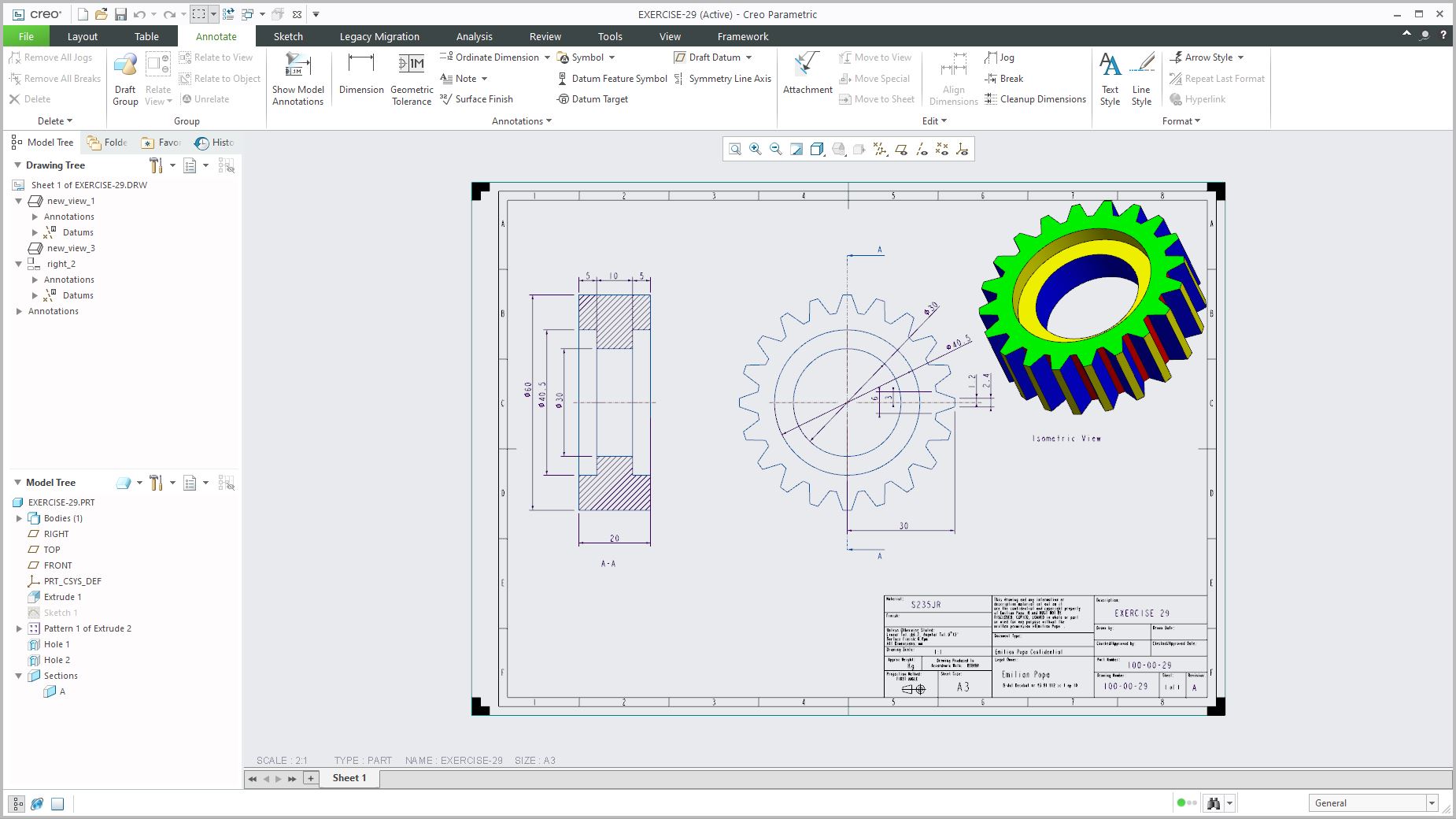Image resolution: width=1456 pixels, height=819 pixels.
Task: Toggle coordinate system display in the graphics toolbar
Action: tap(962, 149)
